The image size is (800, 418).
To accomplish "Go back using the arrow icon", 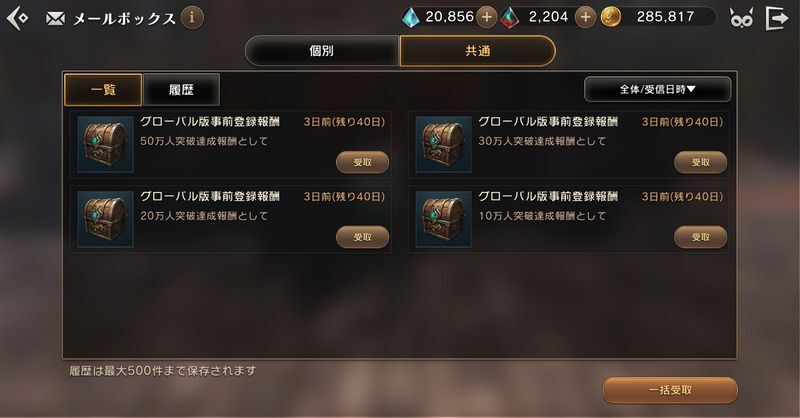I will point(17,18).
